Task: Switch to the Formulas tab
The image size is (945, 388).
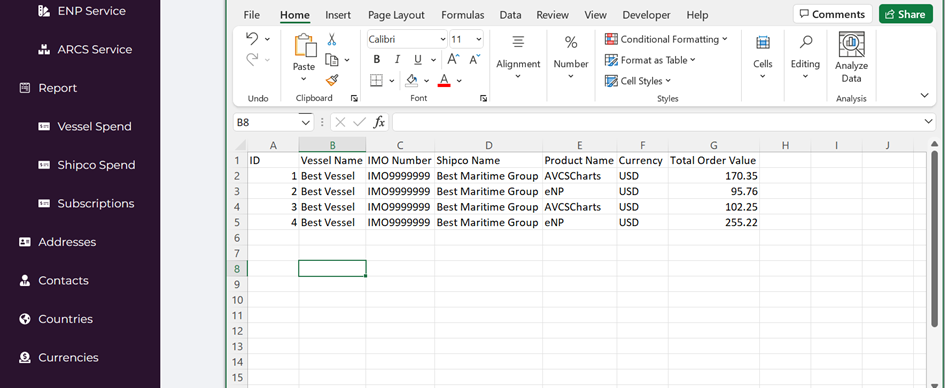Action: 462,16
